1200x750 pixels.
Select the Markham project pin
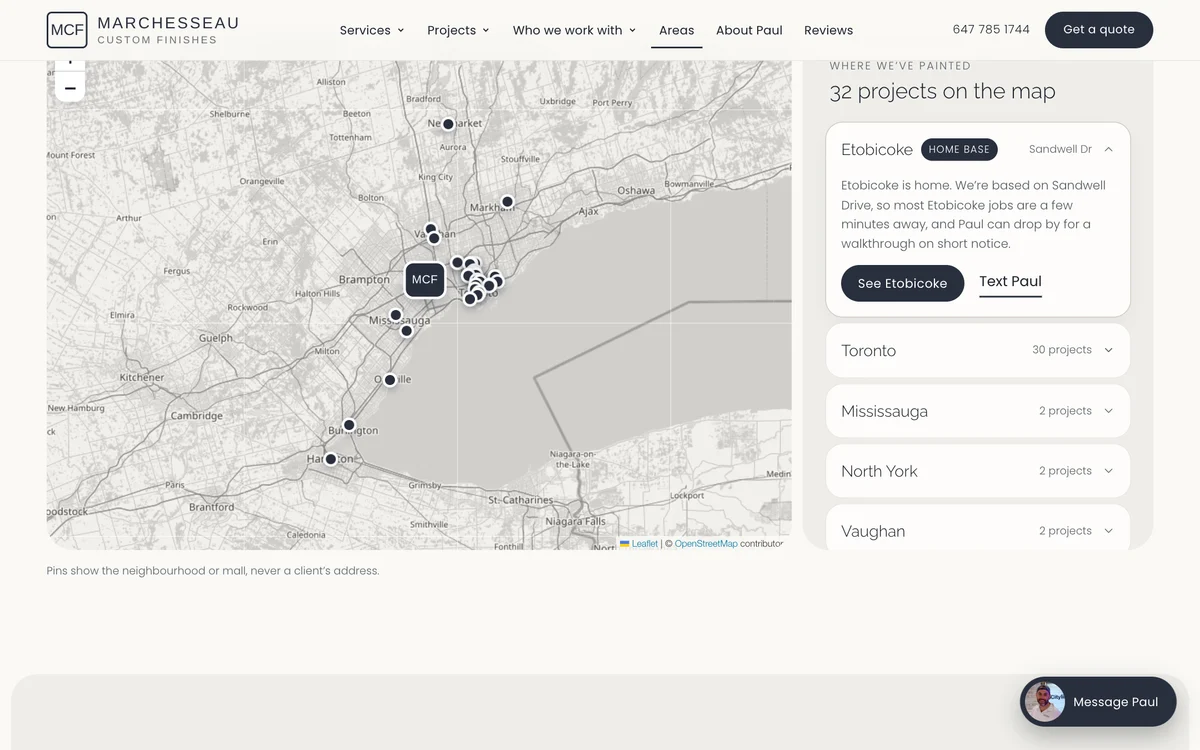point(507,202)
